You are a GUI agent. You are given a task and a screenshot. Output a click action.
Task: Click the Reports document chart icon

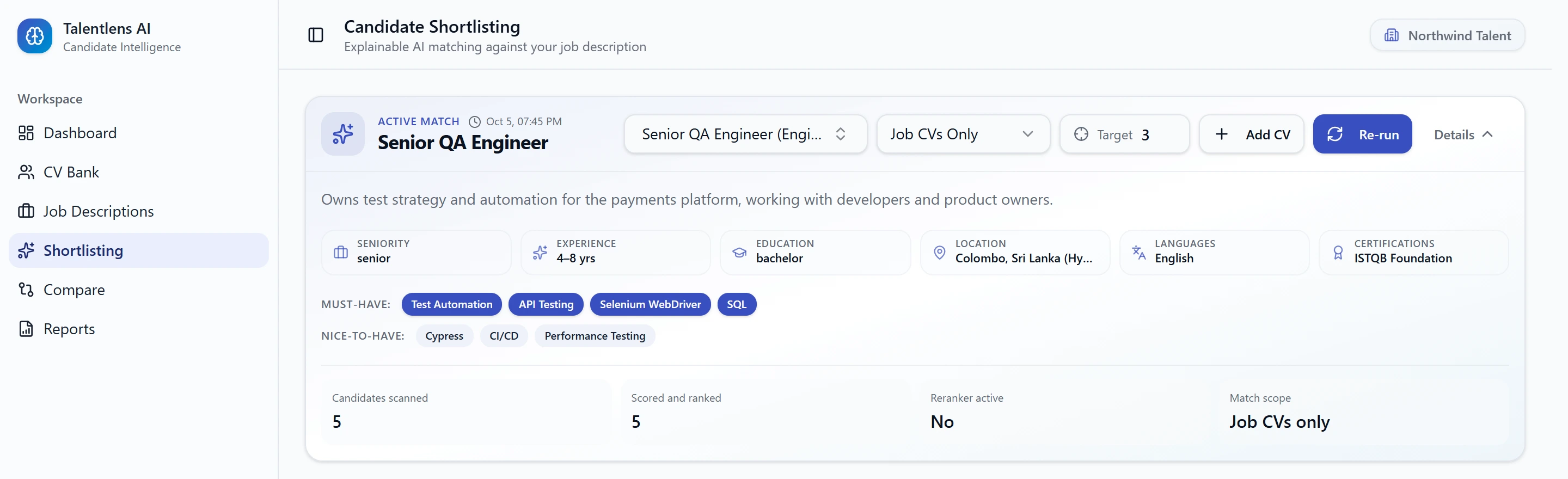pyautogui.click(x=26, y=329)
